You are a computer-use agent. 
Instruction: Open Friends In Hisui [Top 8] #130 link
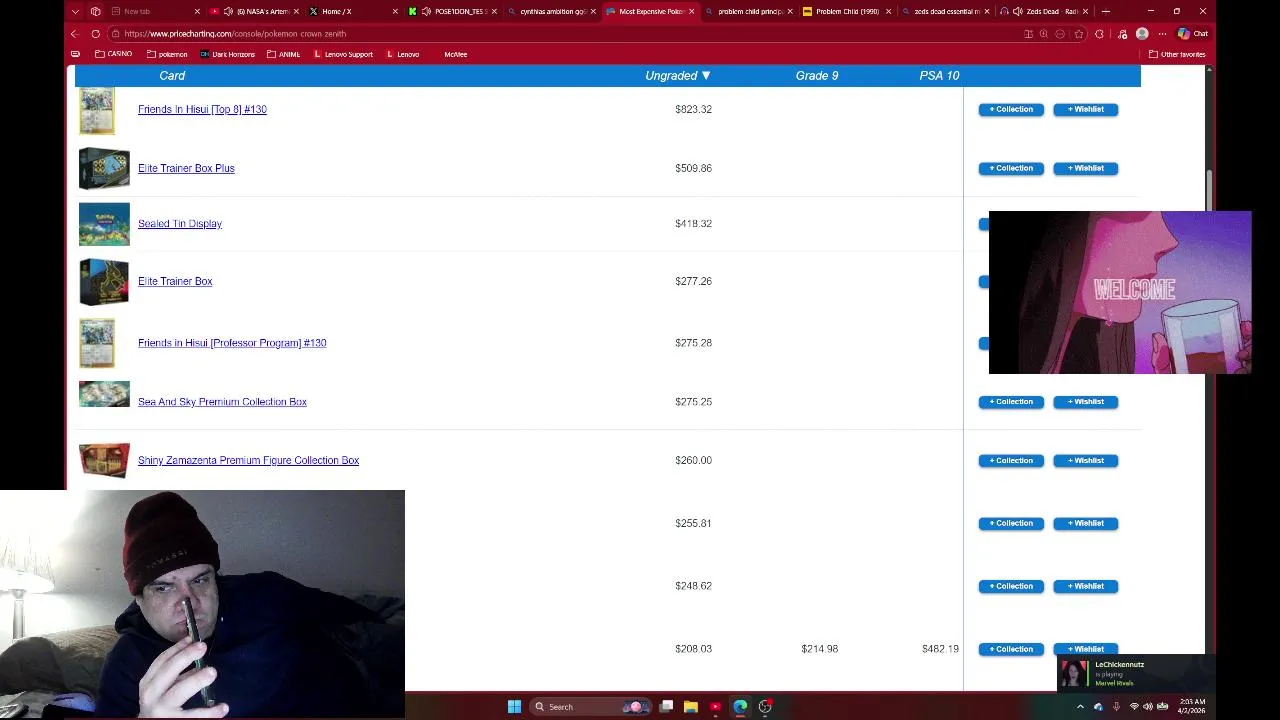pos(202,109)
